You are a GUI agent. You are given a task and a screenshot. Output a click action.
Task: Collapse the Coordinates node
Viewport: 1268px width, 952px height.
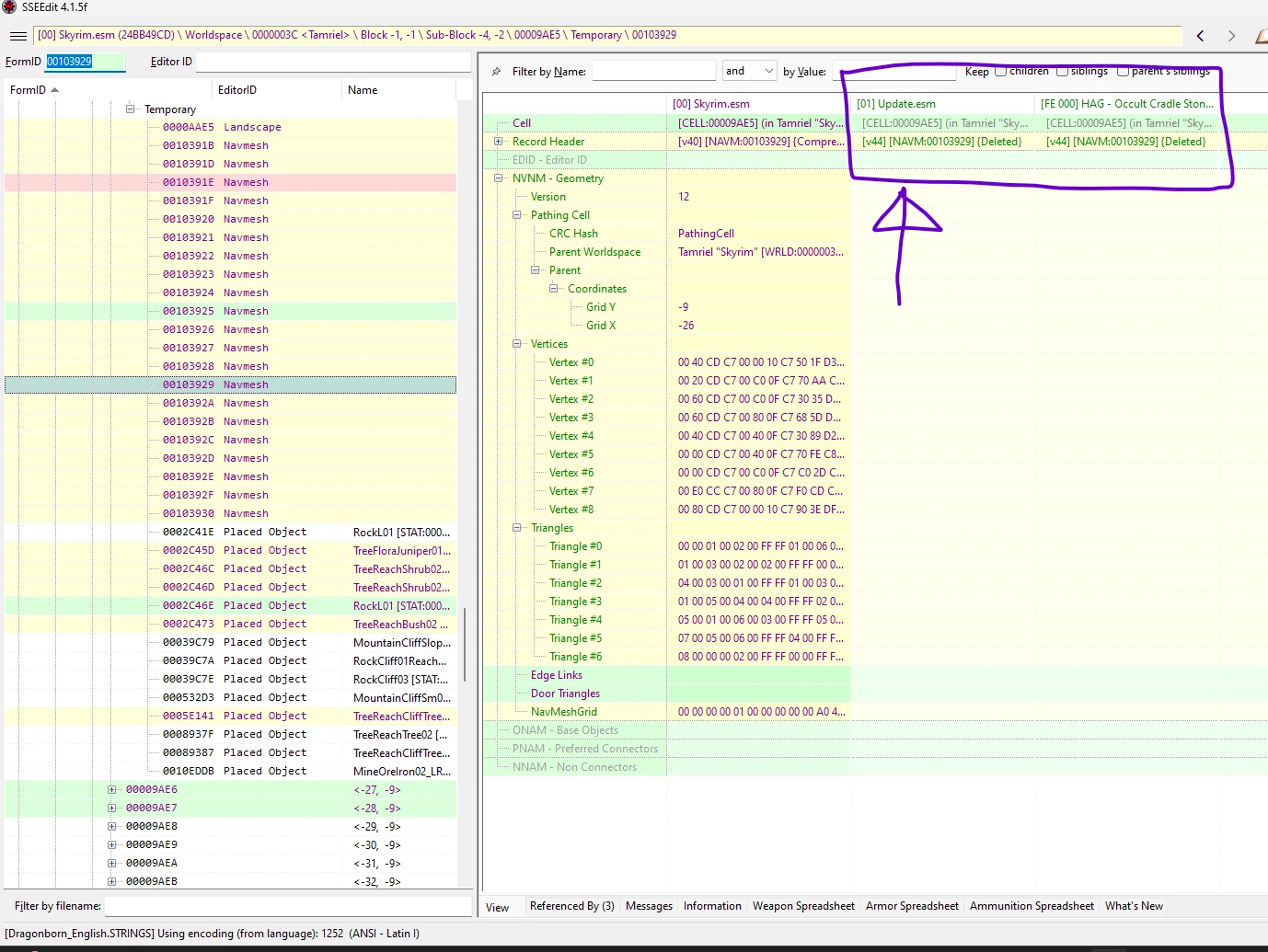click(x=554, y=289)
